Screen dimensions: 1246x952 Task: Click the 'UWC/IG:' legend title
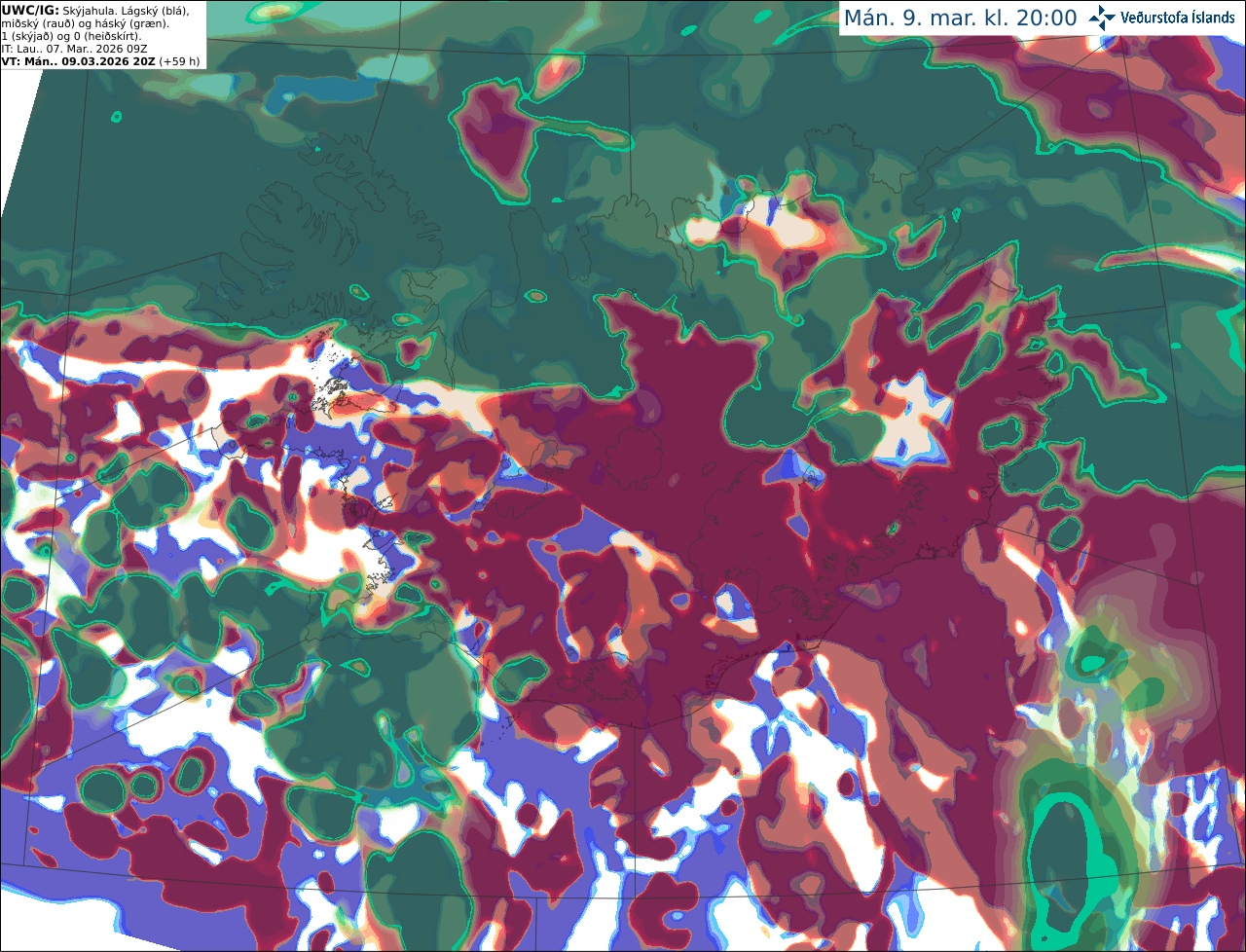click(x=30, y=10)
